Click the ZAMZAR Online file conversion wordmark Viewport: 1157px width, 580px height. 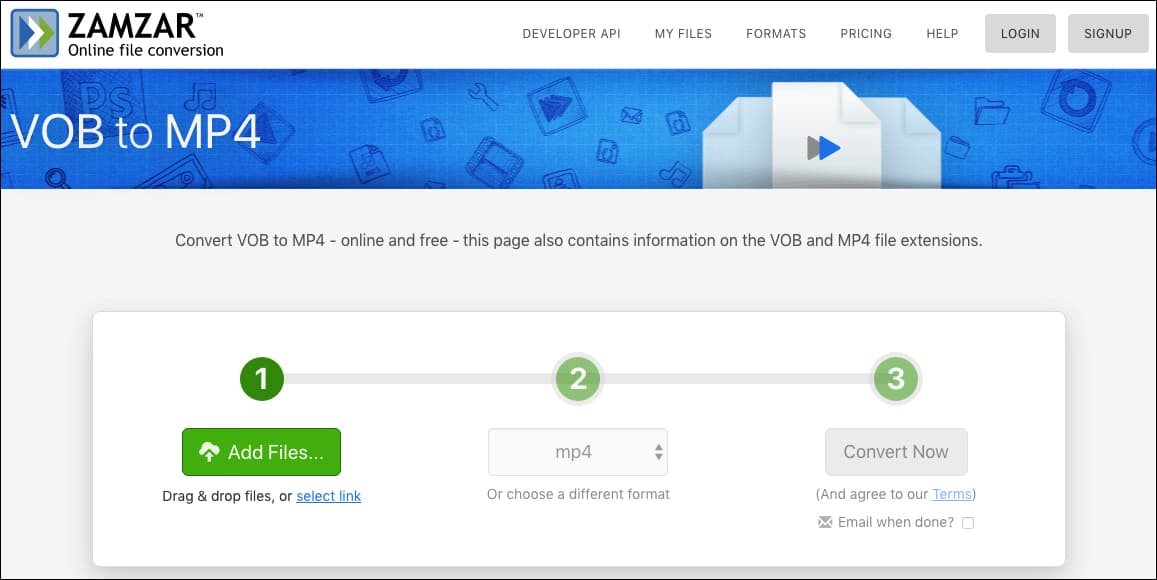pos(145,35)
